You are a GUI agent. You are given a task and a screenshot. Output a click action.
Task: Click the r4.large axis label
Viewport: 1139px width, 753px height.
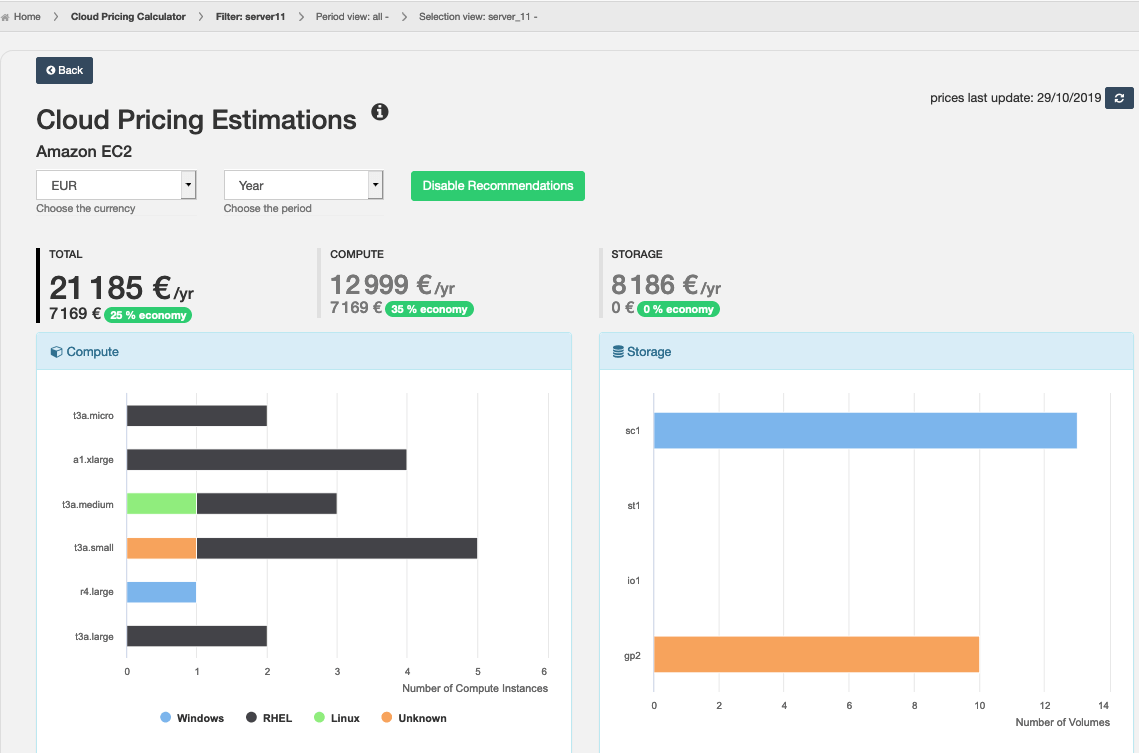(x=97, y=592)
